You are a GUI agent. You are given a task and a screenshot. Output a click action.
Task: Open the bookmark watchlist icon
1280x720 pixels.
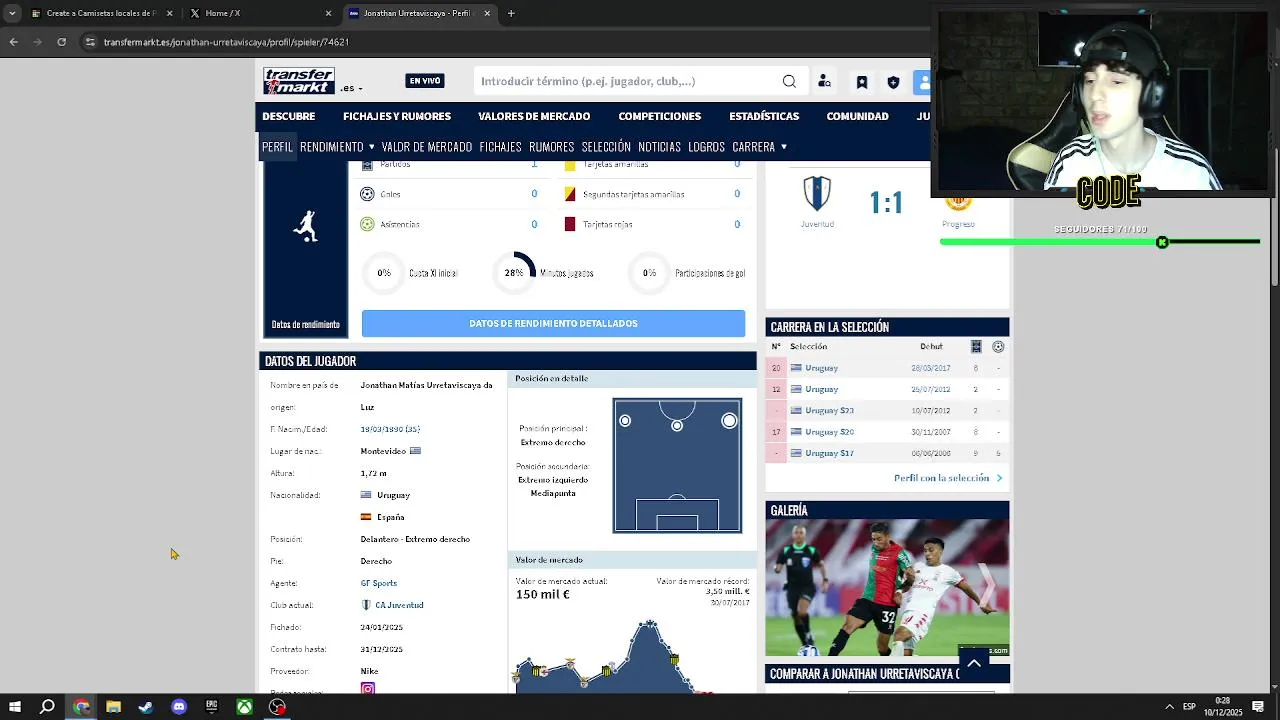(862, 82)
